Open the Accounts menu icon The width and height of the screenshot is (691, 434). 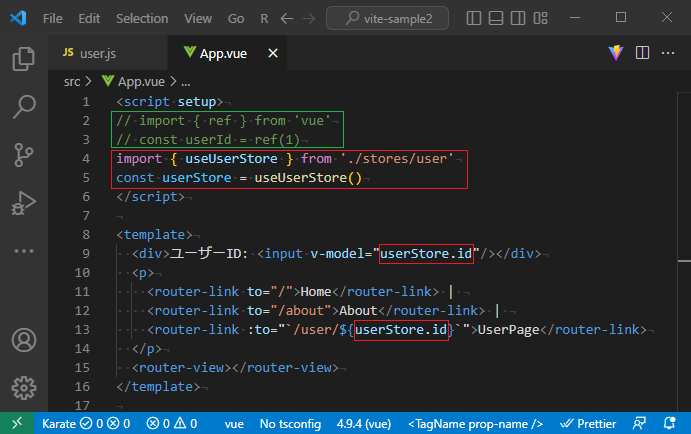(x=23, y=340)
